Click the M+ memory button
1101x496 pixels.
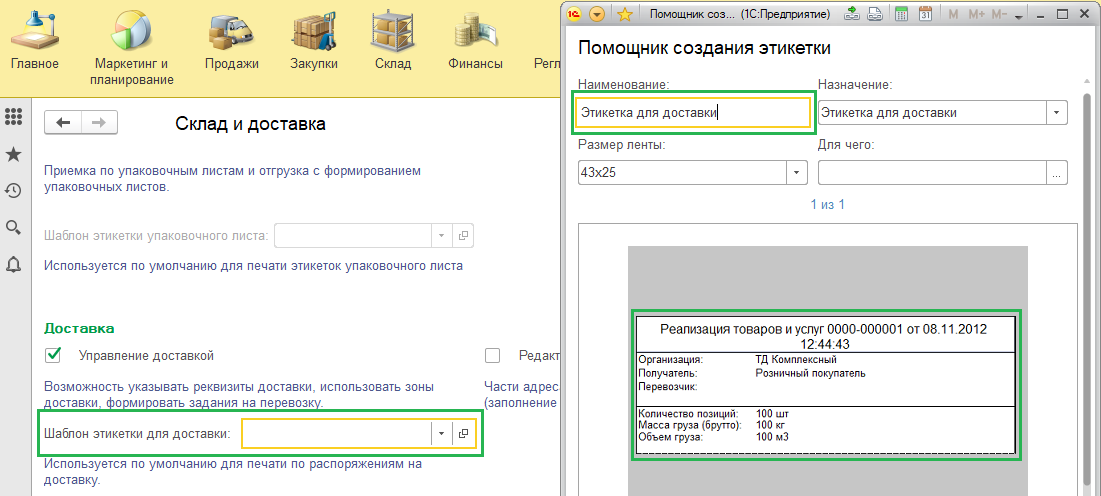(x=977, y=13)
